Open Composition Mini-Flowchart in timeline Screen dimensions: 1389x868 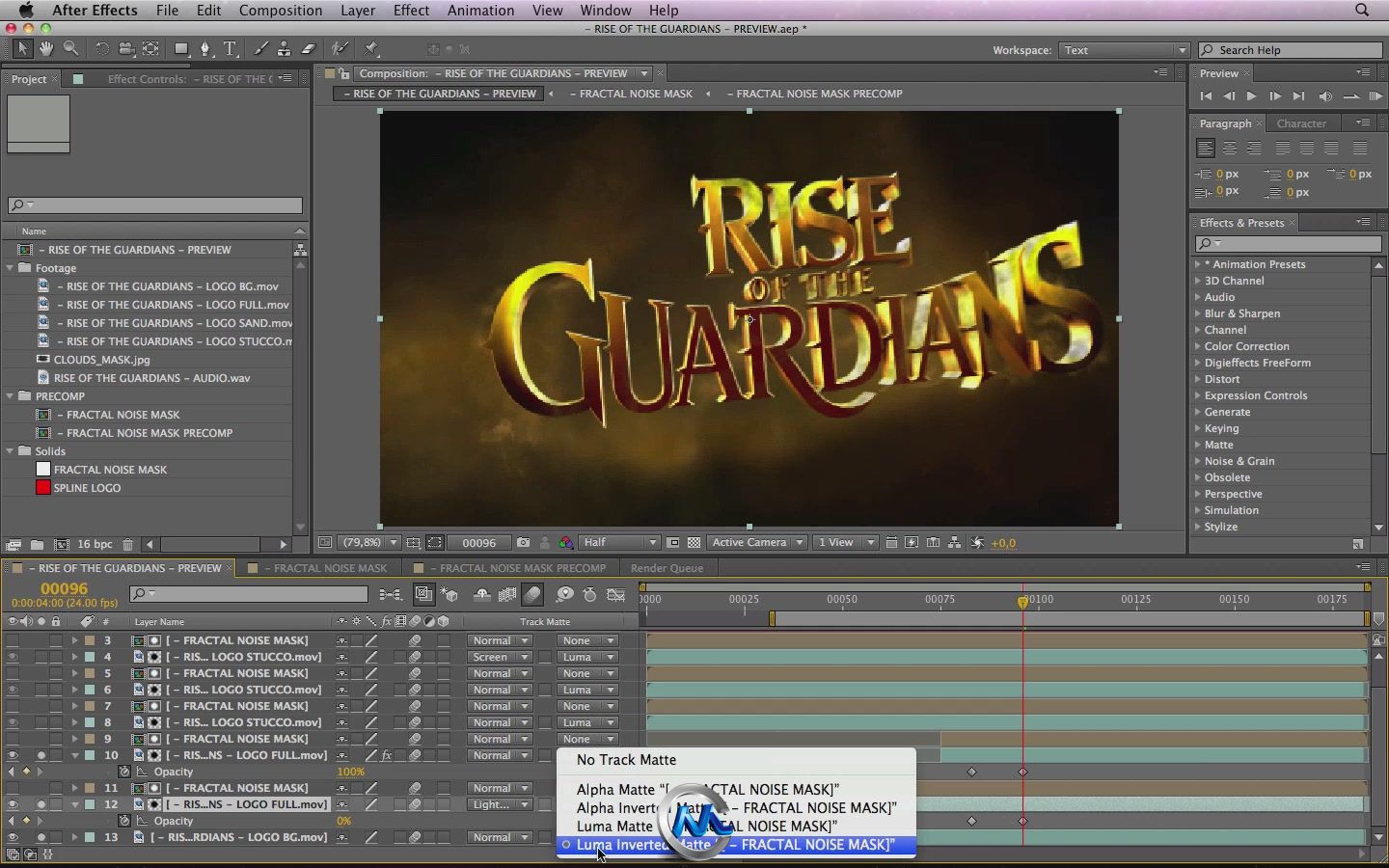pyautogui.click(x=391, y=595)
